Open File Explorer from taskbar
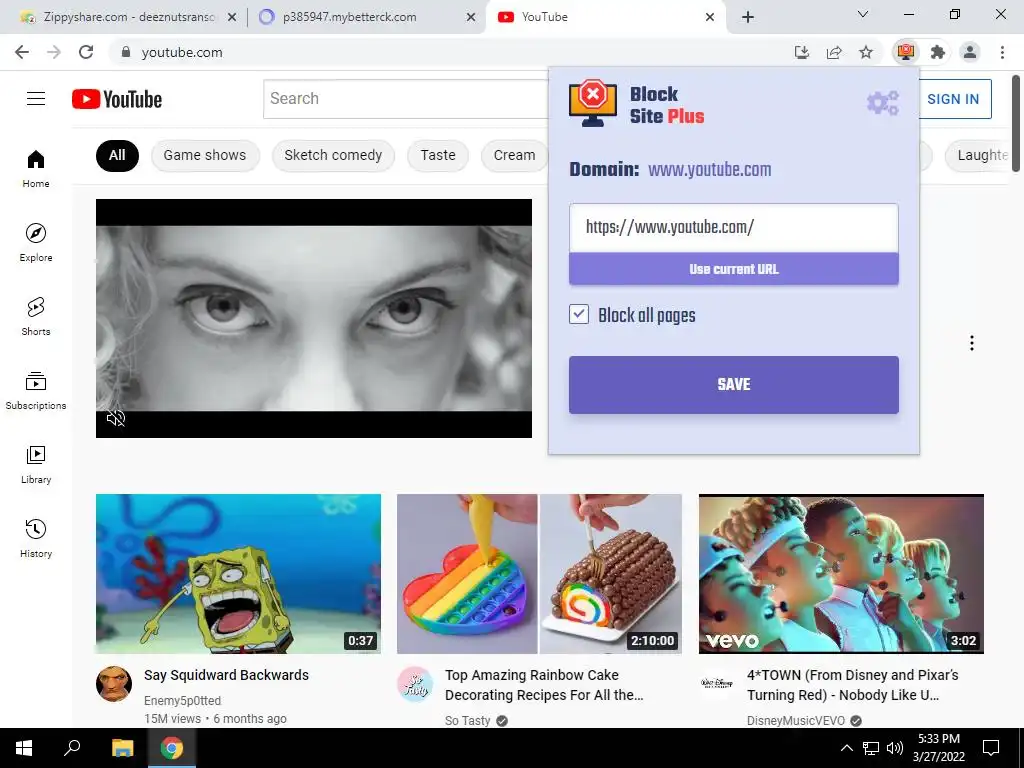The height and width of the screenshot is (768, 1024). click(122, 748)
